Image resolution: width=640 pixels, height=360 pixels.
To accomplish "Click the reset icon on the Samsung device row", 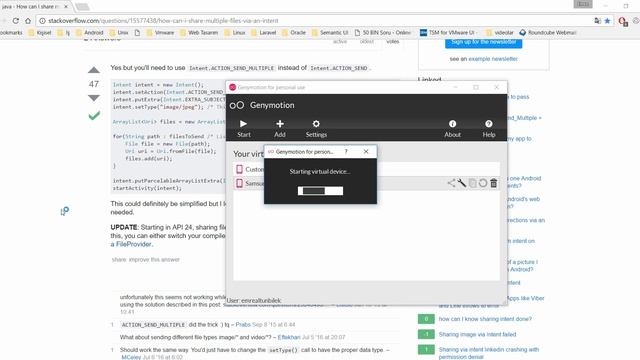I will (483, 183).
